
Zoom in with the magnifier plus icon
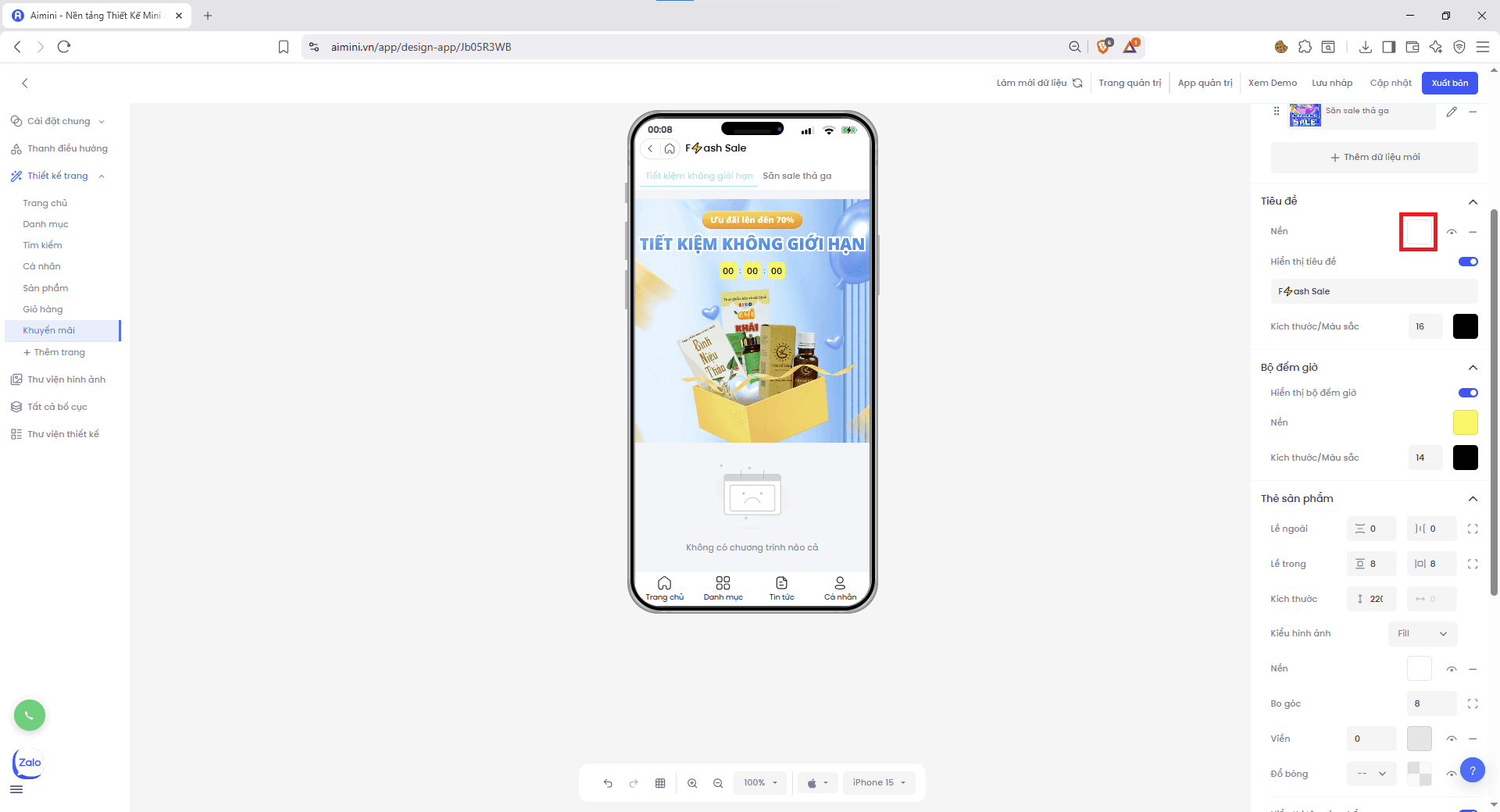pyautogui.click(x=692, y=783)
